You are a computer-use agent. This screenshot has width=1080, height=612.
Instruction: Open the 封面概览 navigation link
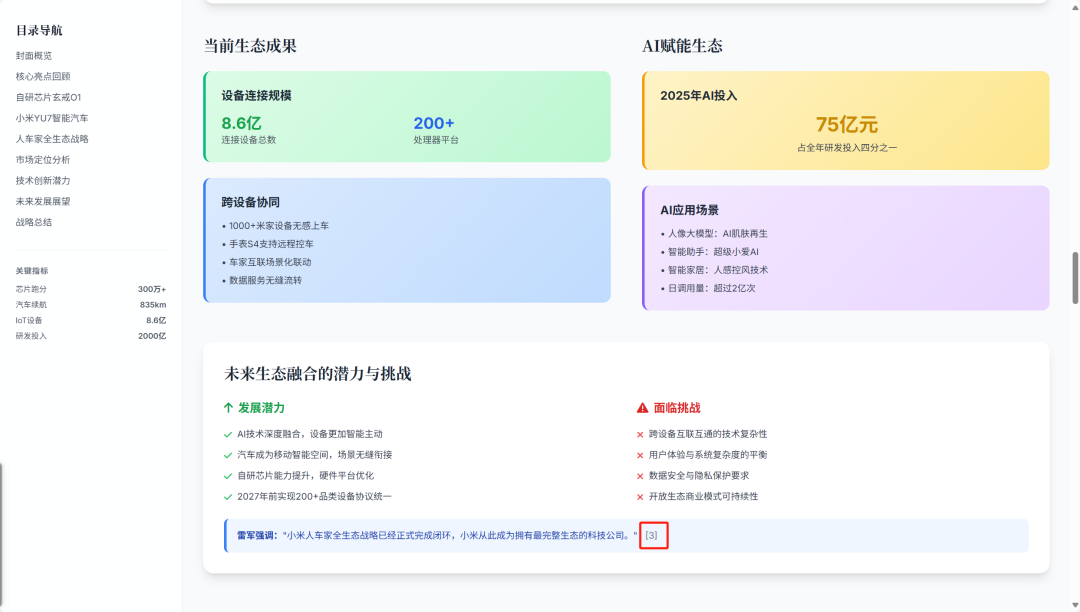click(34, 56)
